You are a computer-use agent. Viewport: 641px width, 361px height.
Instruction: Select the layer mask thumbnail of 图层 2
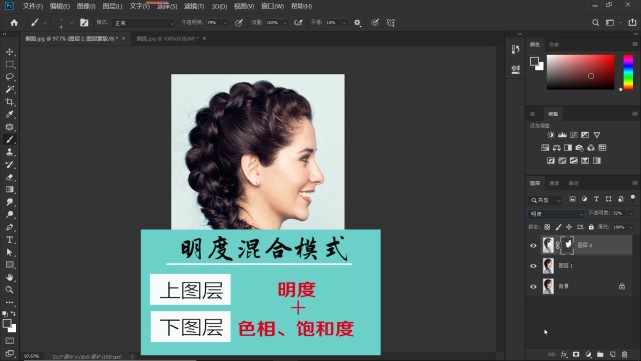tap(568, 245)
